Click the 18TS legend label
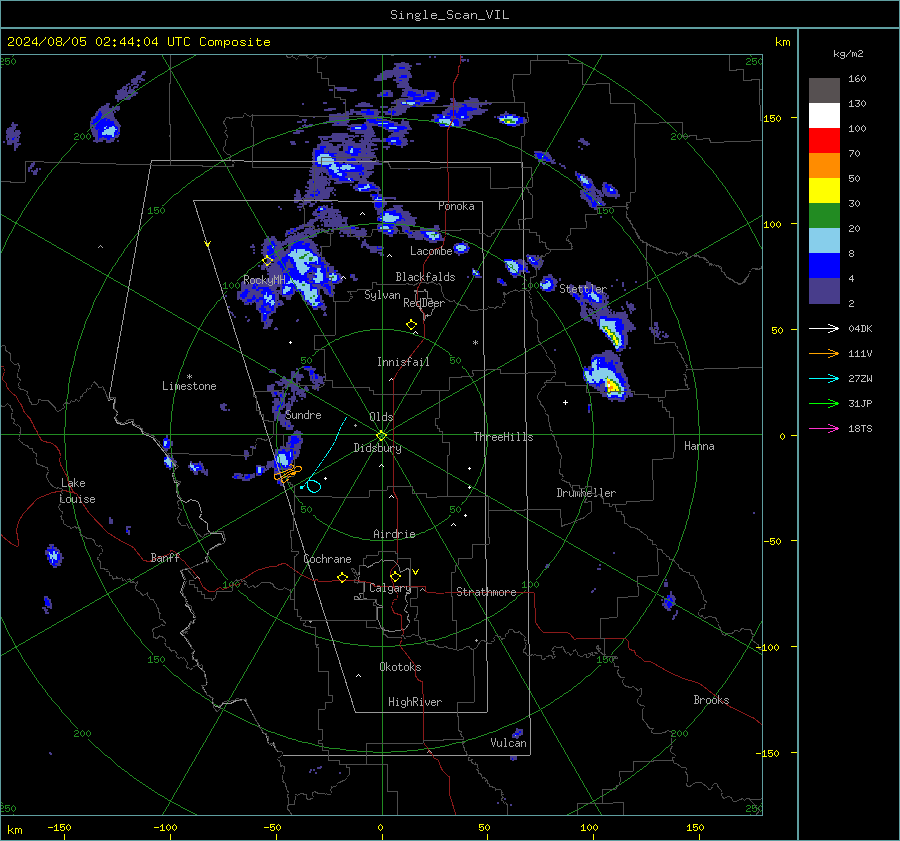Image resolution: width=900 pixels, height=841 pixels. pyautogui.click(x=860, y=429)
